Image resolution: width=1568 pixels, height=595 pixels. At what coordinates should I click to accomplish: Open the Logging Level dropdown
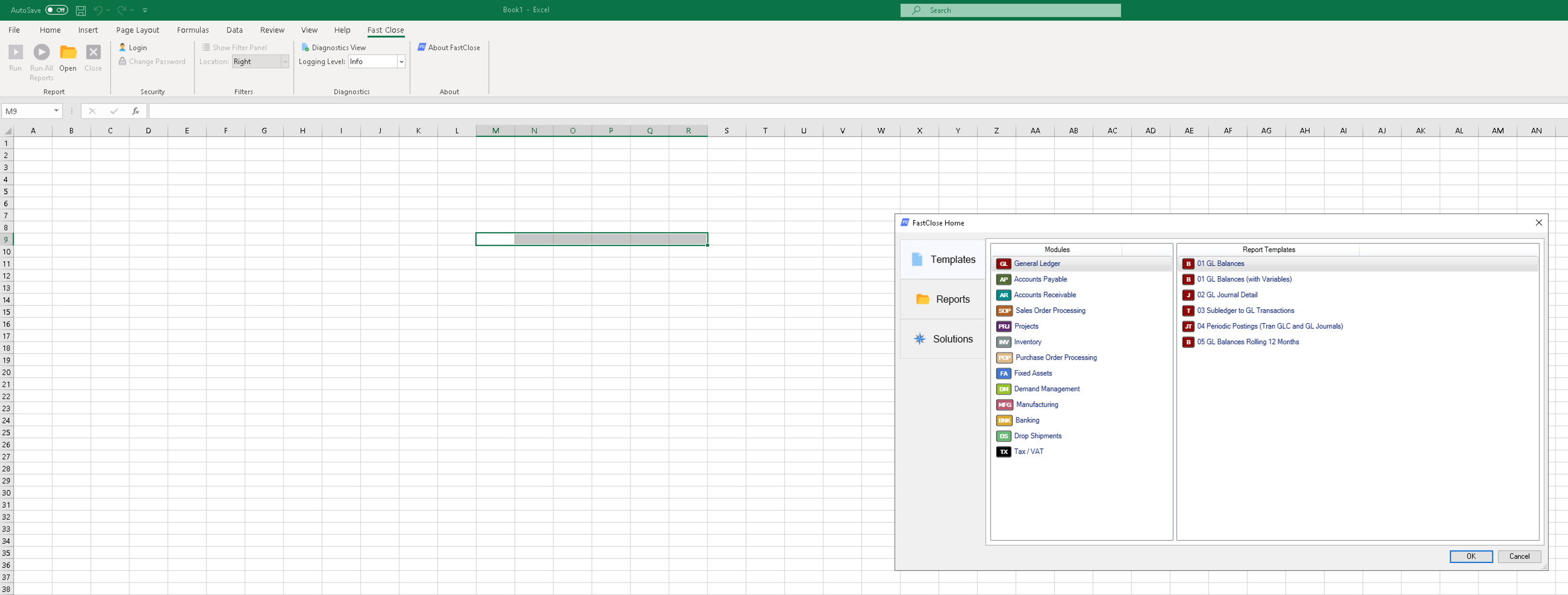(401, 61)
